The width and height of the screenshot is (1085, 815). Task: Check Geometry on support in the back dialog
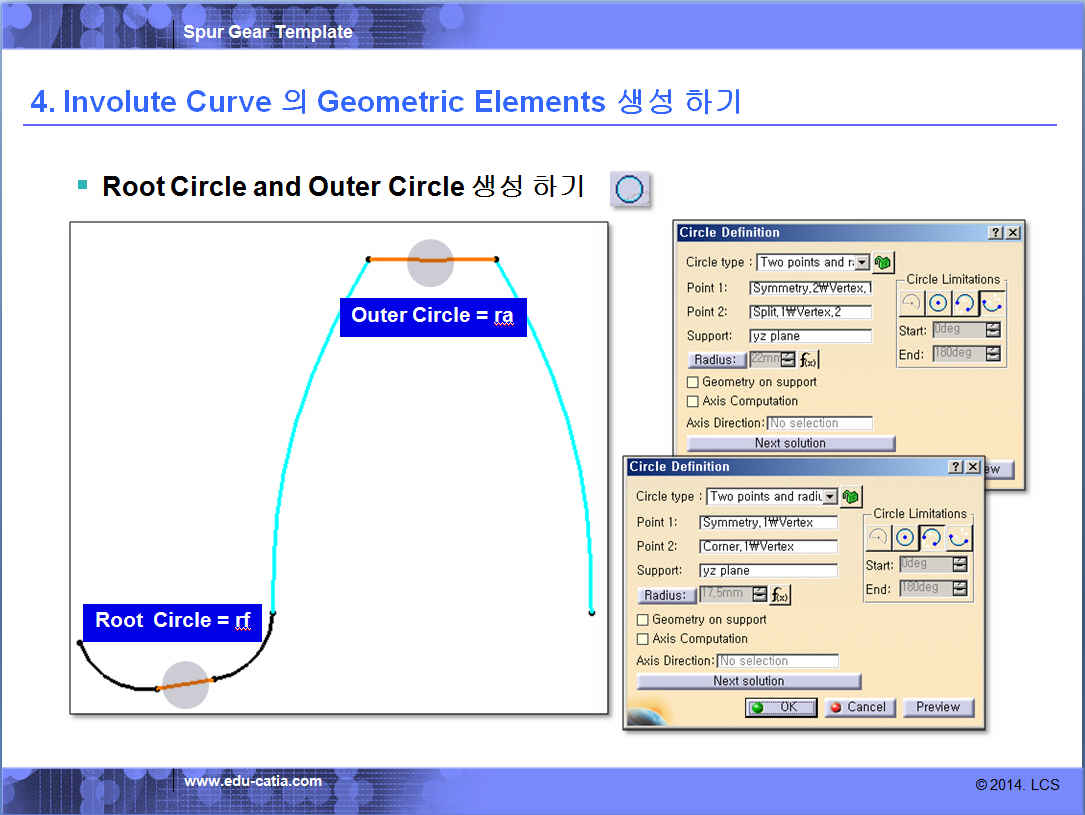(693, 382)
